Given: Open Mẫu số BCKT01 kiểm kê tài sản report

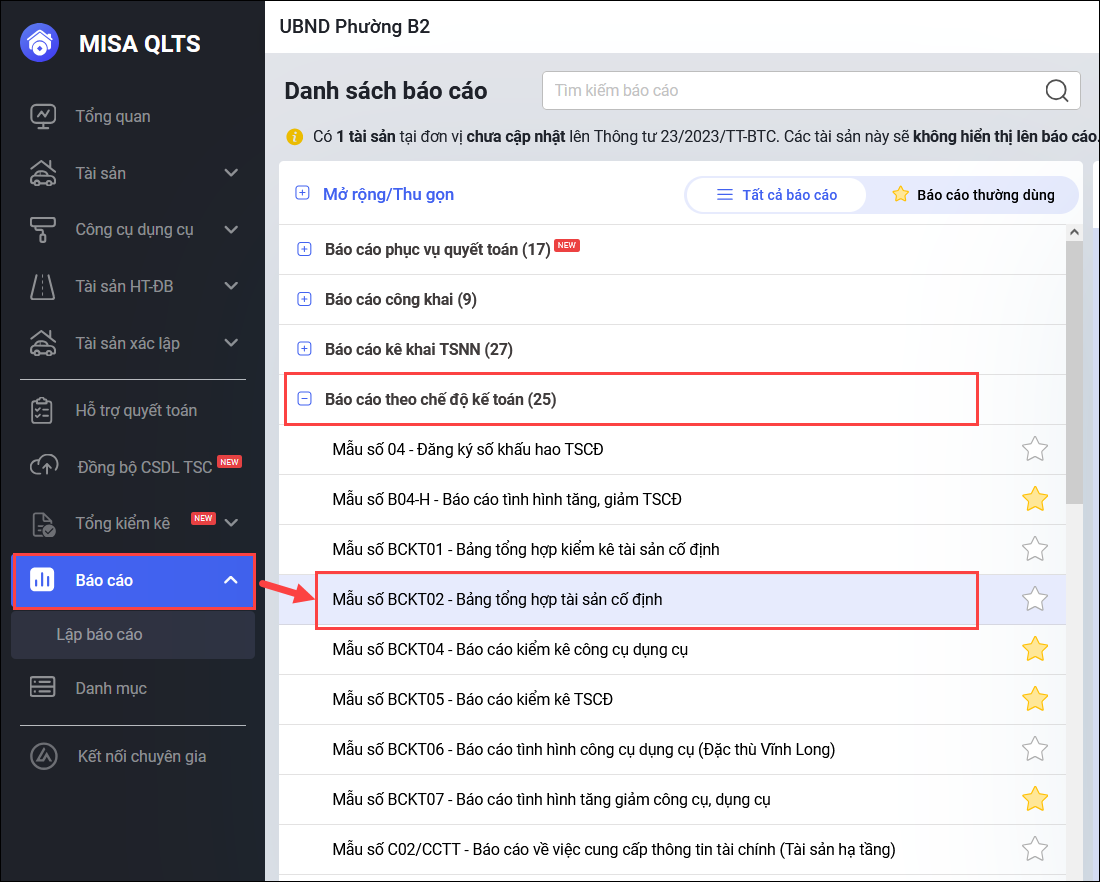Looking at the screenshot, I should pos(672,549).
